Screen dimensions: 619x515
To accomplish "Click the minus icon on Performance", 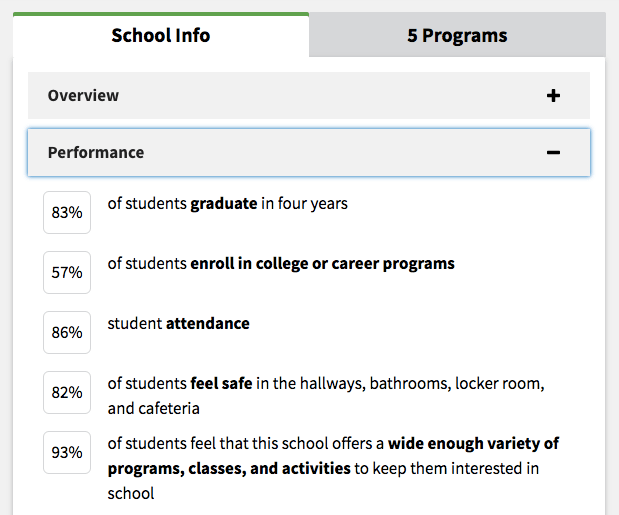I will 553,153.
